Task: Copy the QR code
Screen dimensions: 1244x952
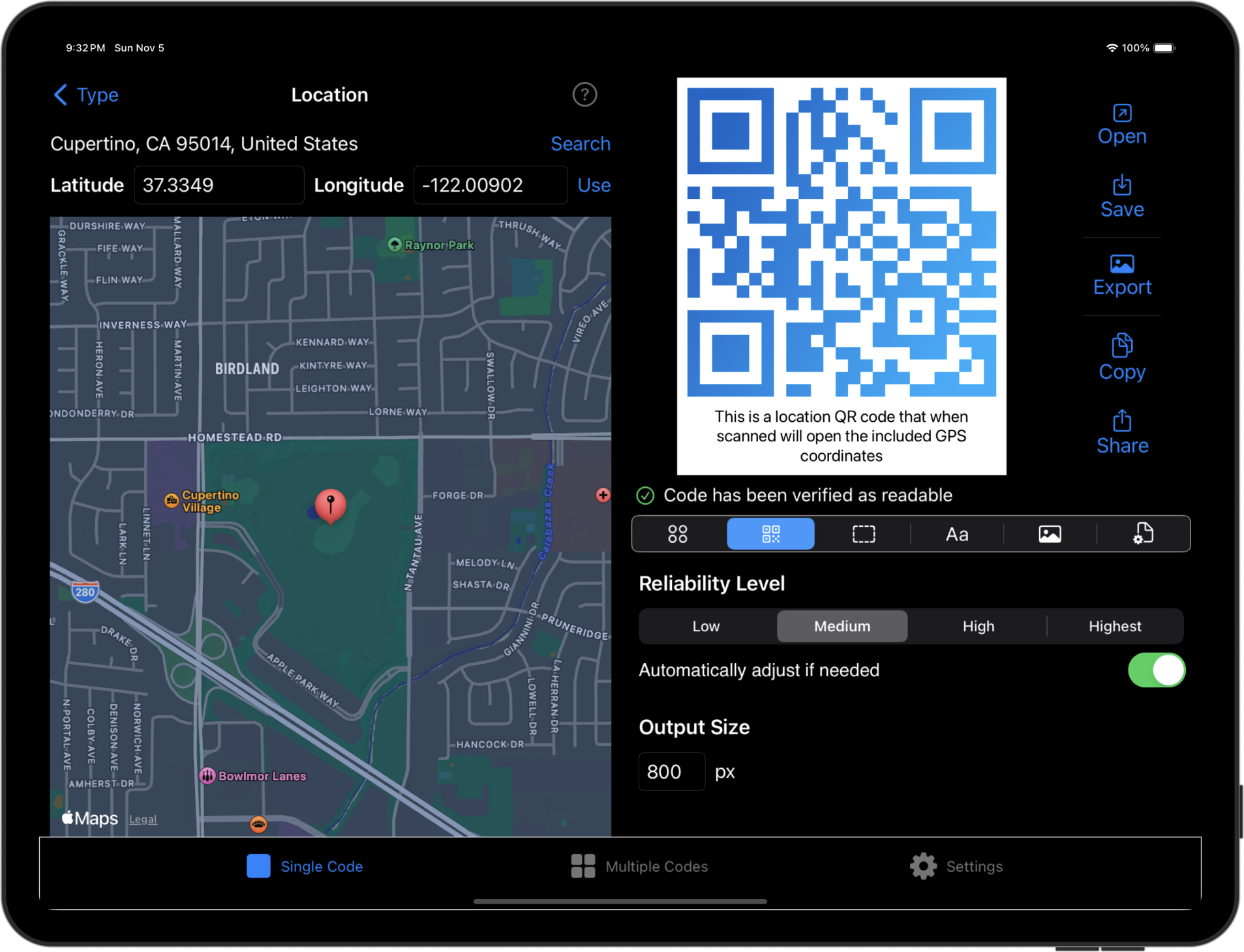Action: pyautogui.click(x=1121, y=357)
